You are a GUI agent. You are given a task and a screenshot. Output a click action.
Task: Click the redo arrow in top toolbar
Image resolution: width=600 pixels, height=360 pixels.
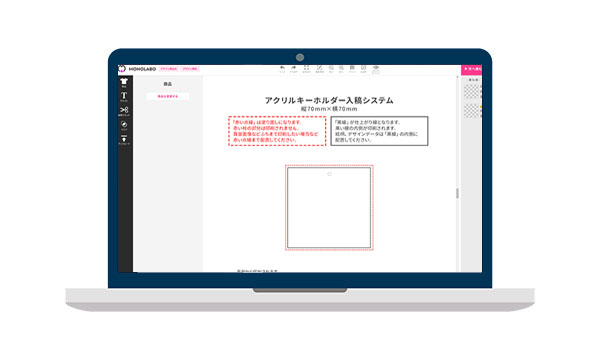(x=293, y=69)
